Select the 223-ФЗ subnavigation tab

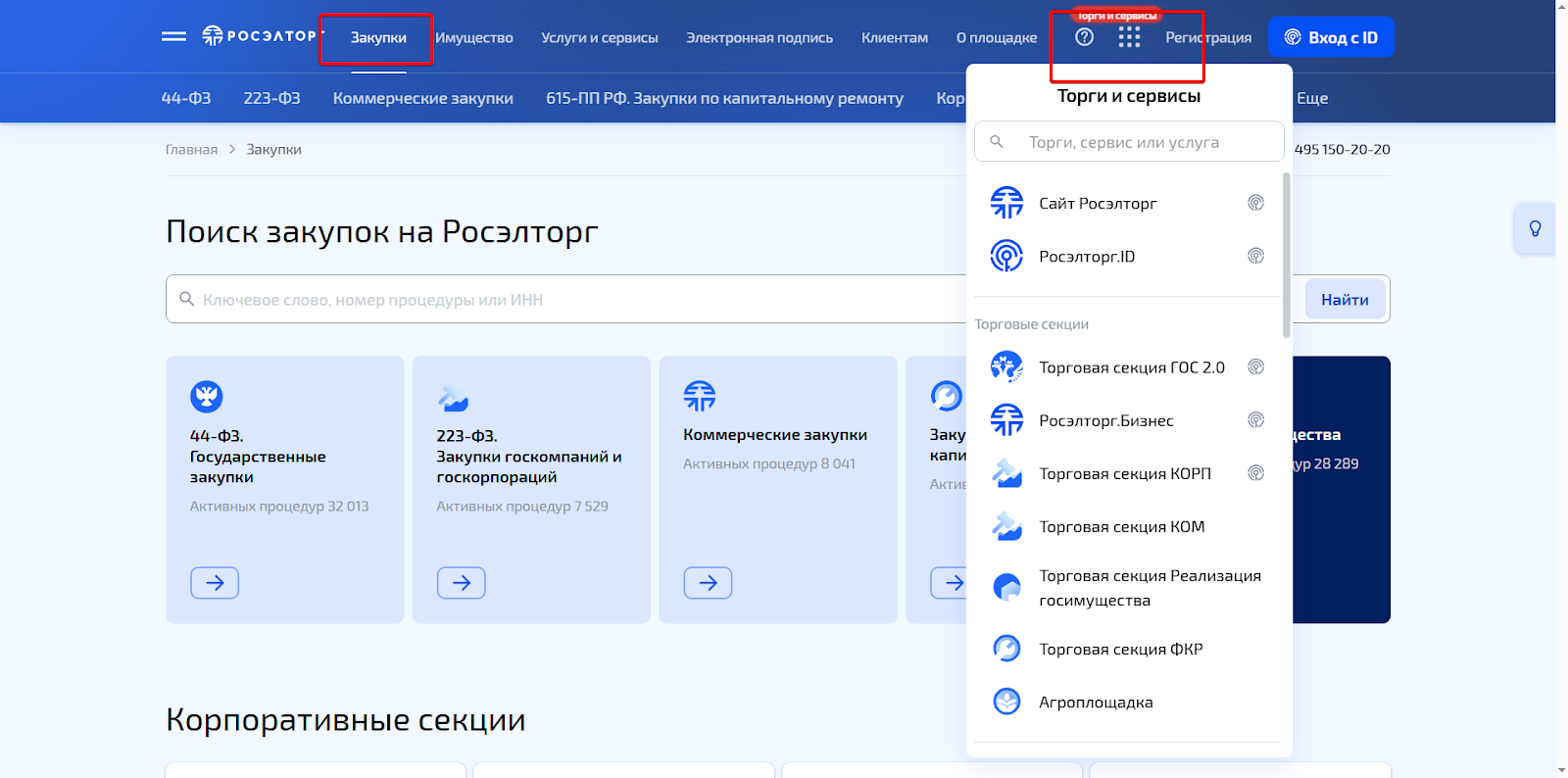click(x=272, y=98)
